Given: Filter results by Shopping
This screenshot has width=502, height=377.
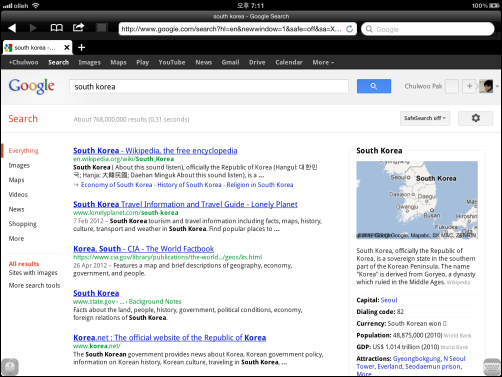Looking at the screenshot, I should click(x=22, y=224).
